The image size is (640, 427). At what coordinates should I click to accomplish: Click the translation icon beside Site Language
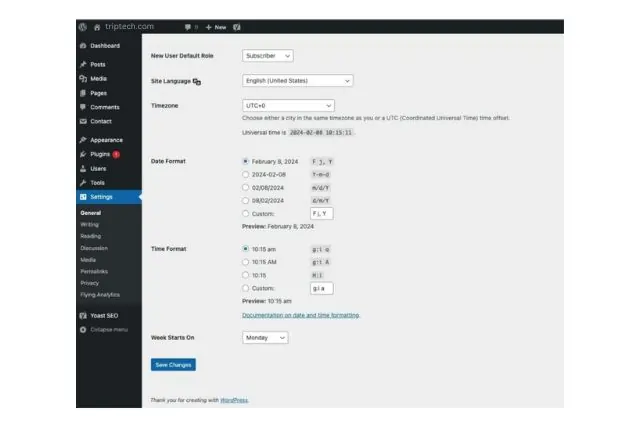coord(197,82)
